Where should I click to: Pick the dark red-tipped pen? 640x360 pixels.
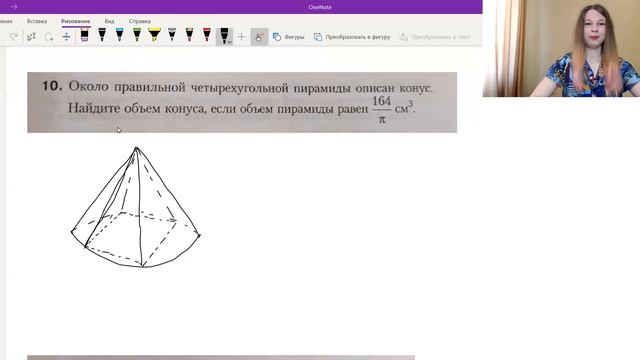[189, 35]
